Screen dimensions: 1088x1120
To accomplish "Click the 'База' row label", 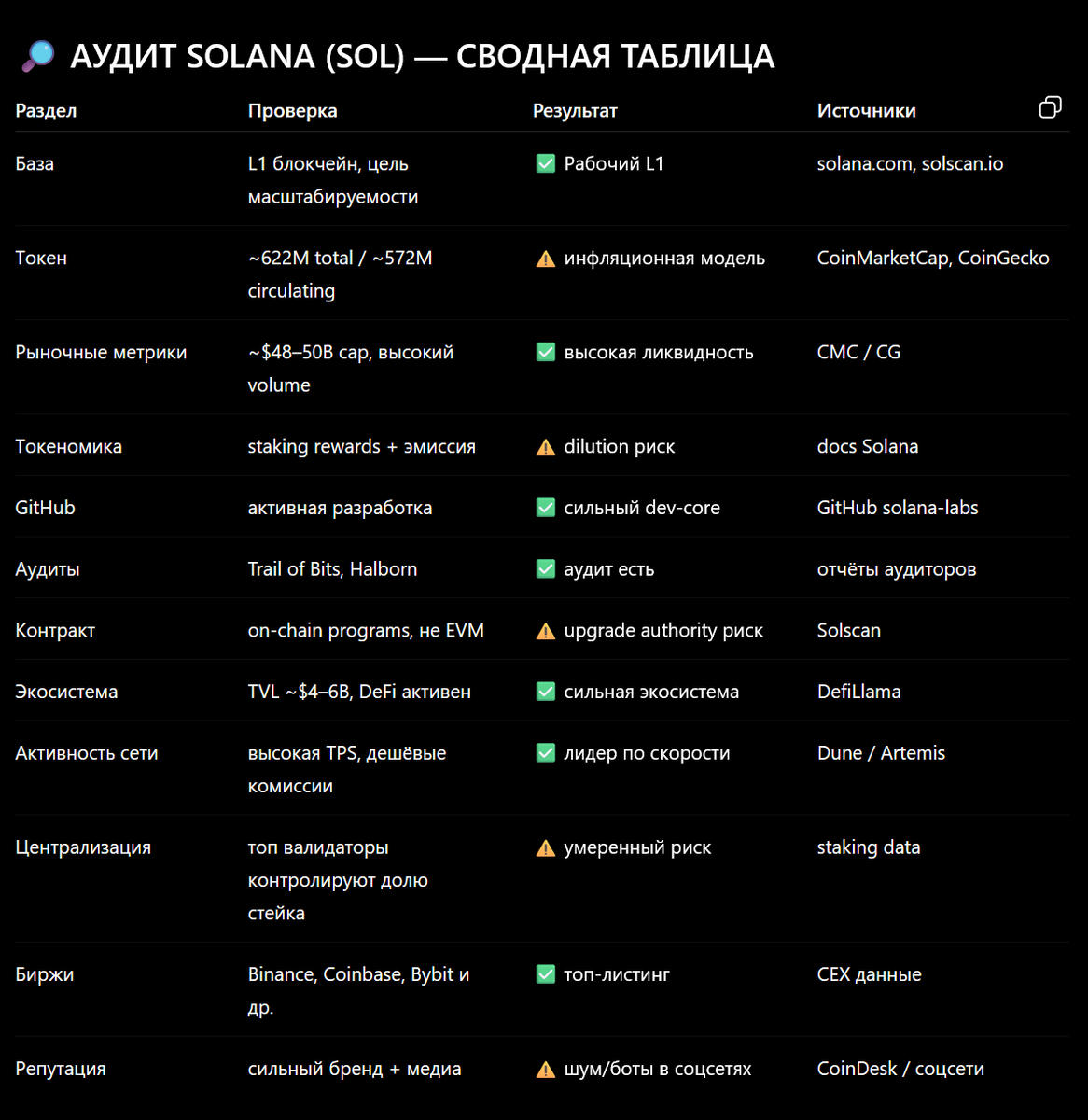I will click(35, 163).
